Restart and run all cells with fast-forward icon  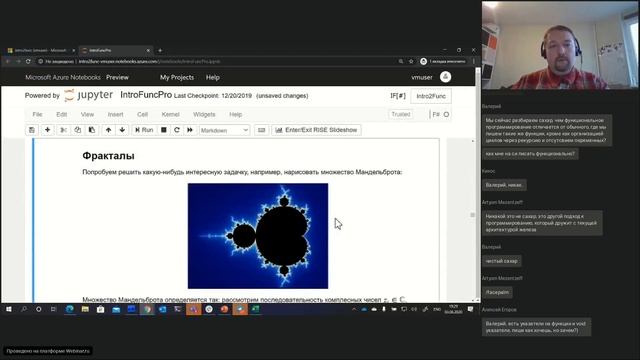point(190,130)
